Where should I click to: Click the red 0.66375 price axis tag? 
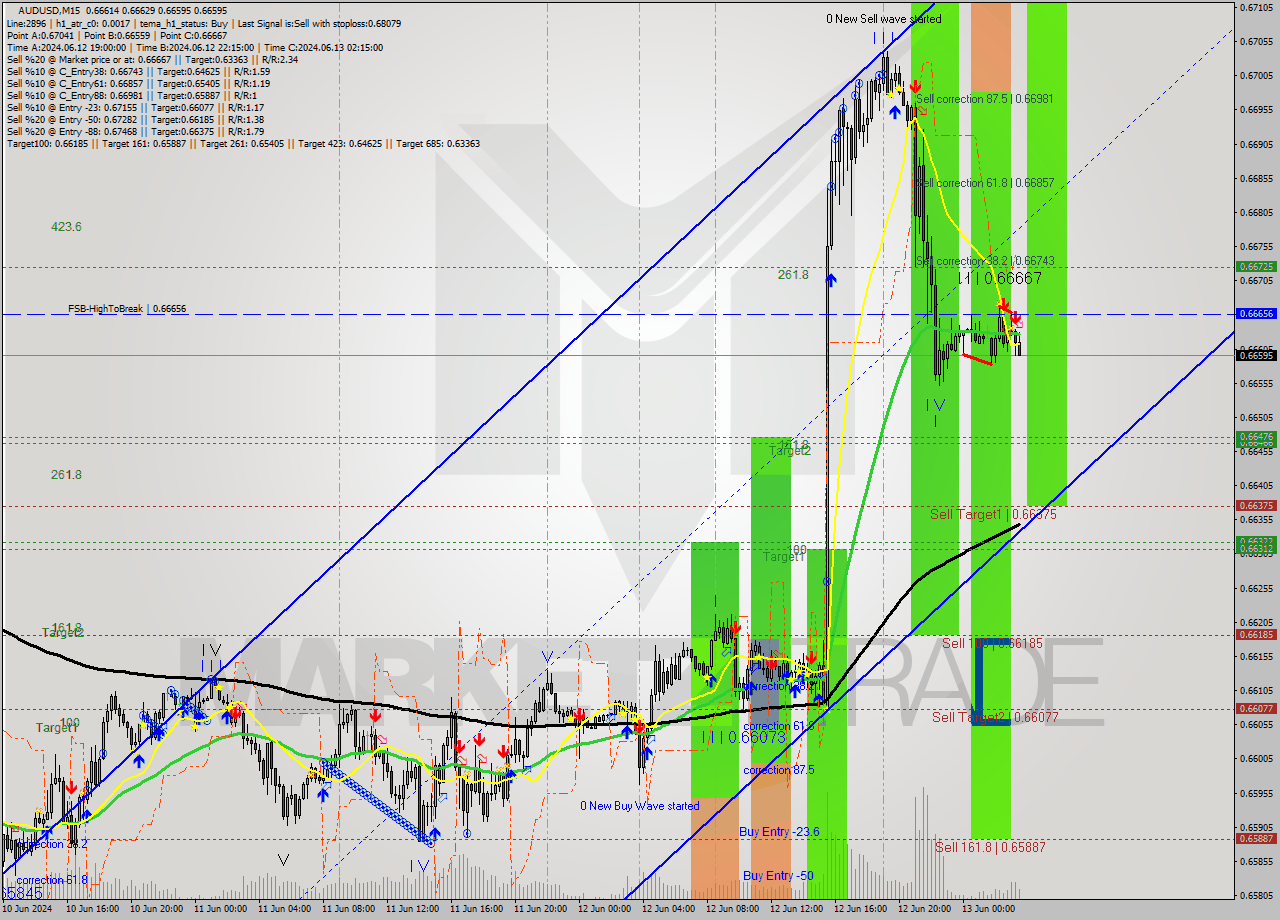click(1256, 506)
